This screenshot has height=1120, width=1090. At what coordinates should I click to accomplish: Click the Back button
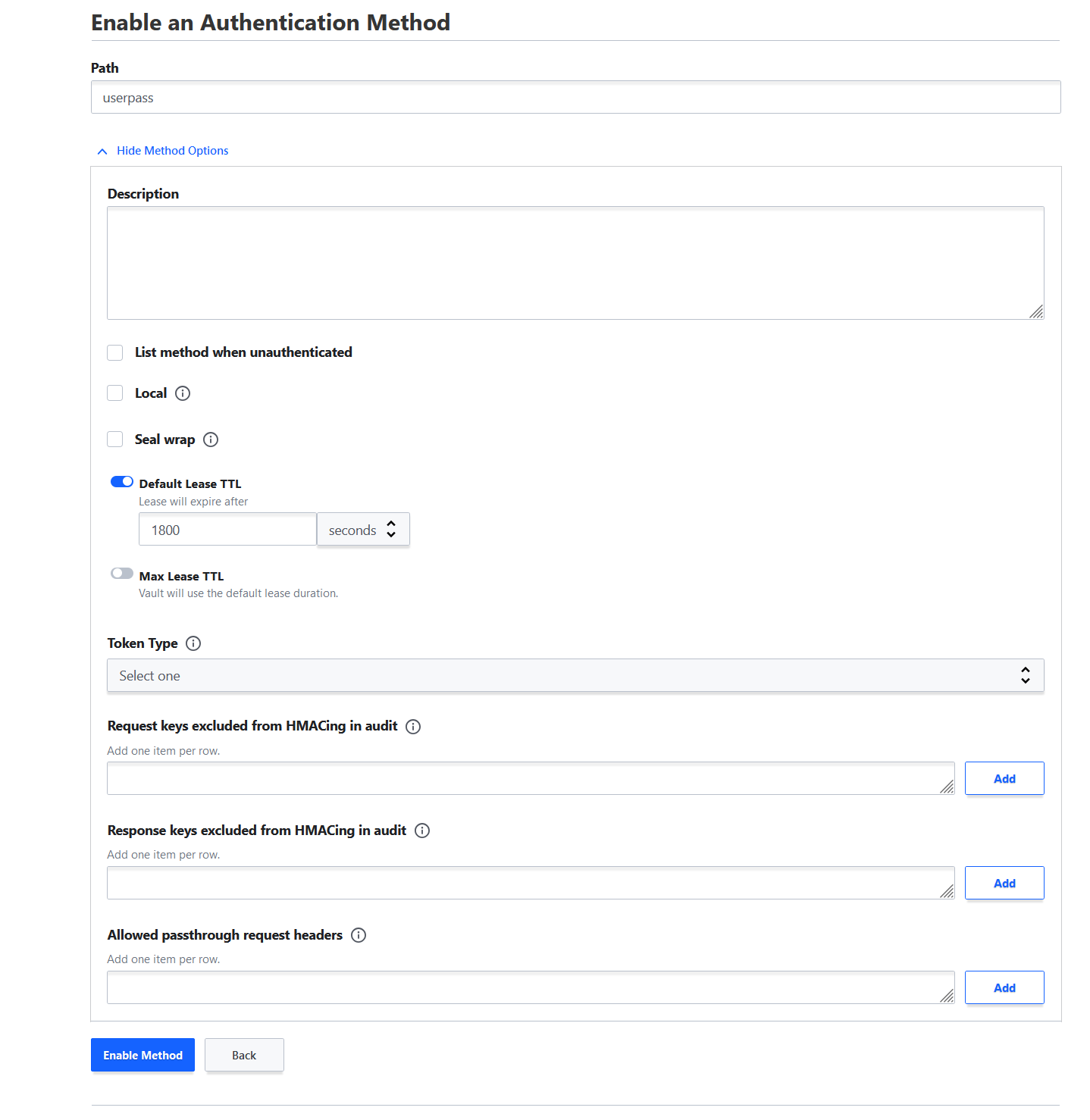pos(244,1055)
